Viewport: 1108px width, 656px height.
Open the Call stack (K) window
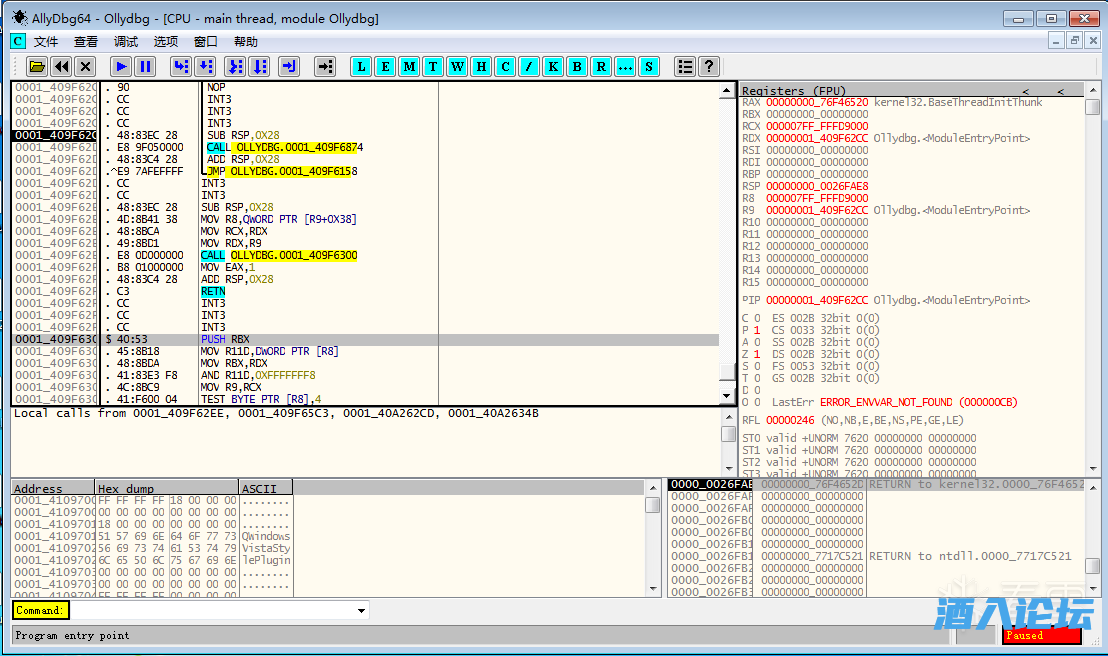(x=553, y=67)
